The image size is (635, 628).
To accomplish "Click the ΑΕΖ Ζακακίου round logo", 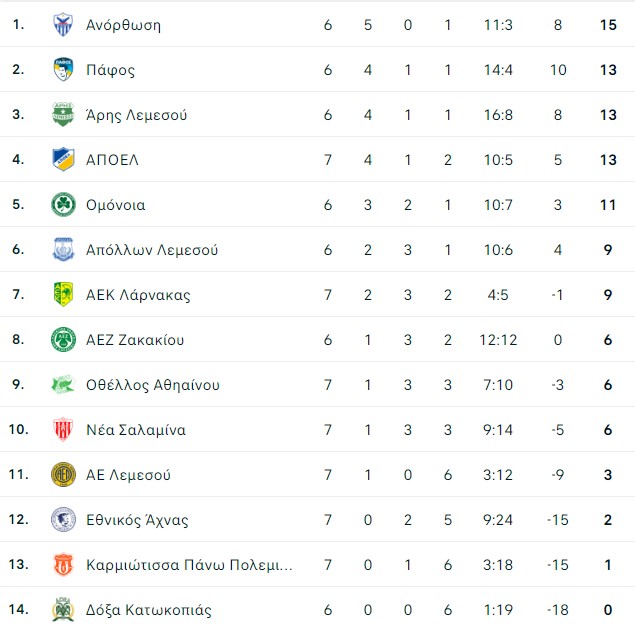I will click(x=63, y=340).
